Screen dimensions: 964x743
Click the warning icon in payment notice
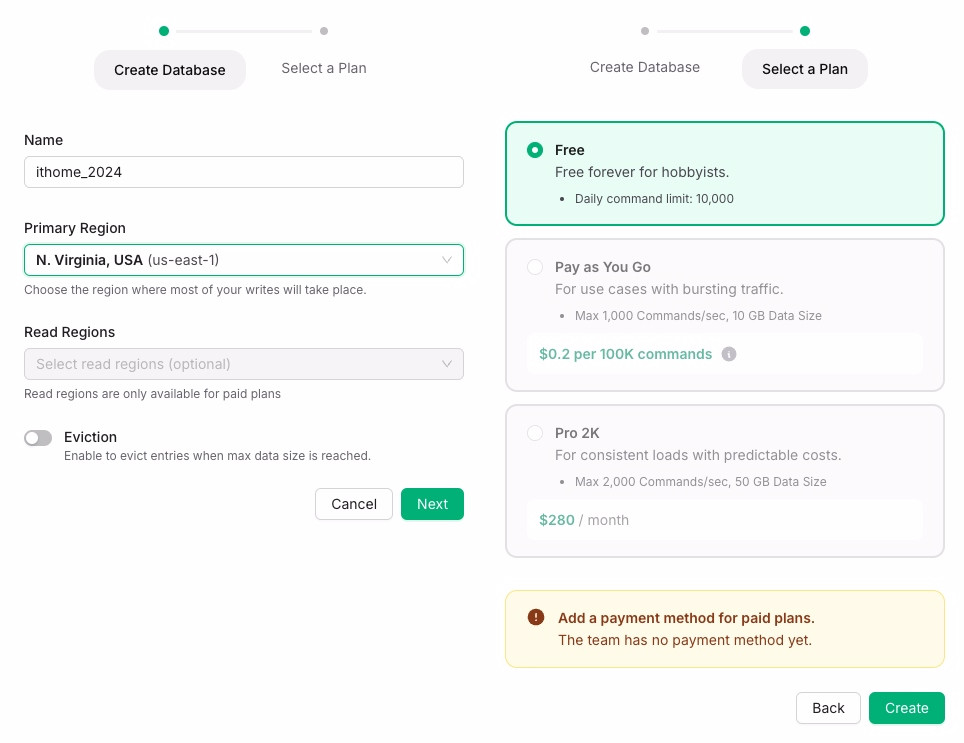pyautogui.click(x=536, y=617)
